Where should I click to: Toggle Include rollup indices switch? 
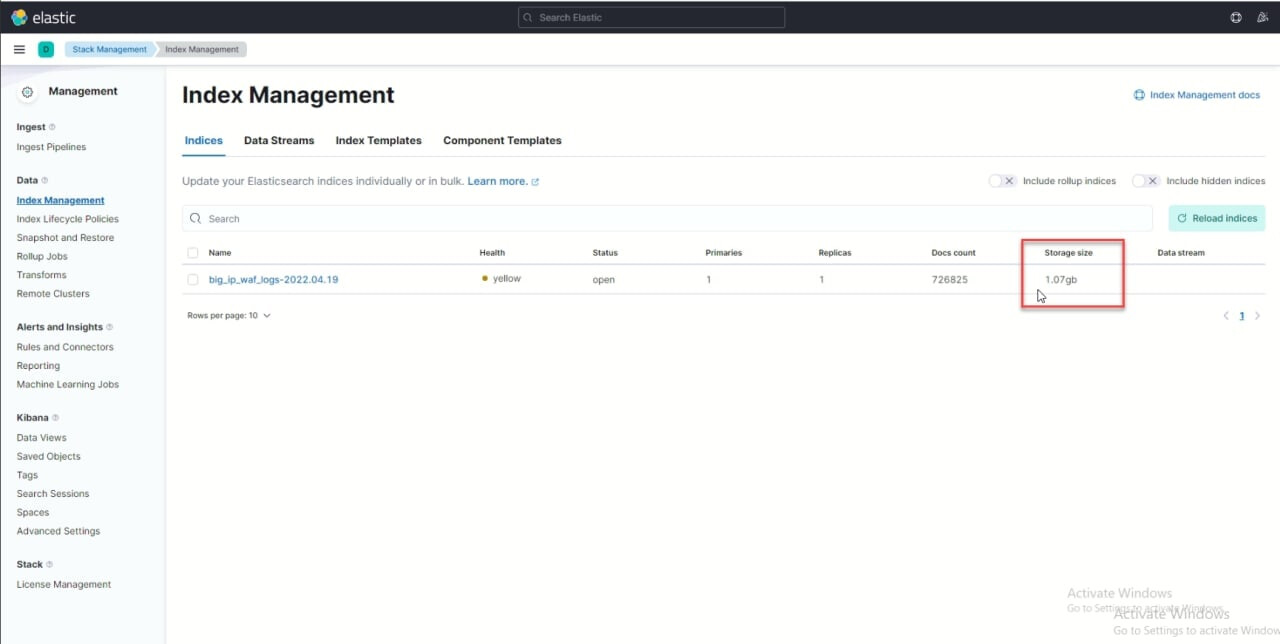click(x=1002, y=181)
